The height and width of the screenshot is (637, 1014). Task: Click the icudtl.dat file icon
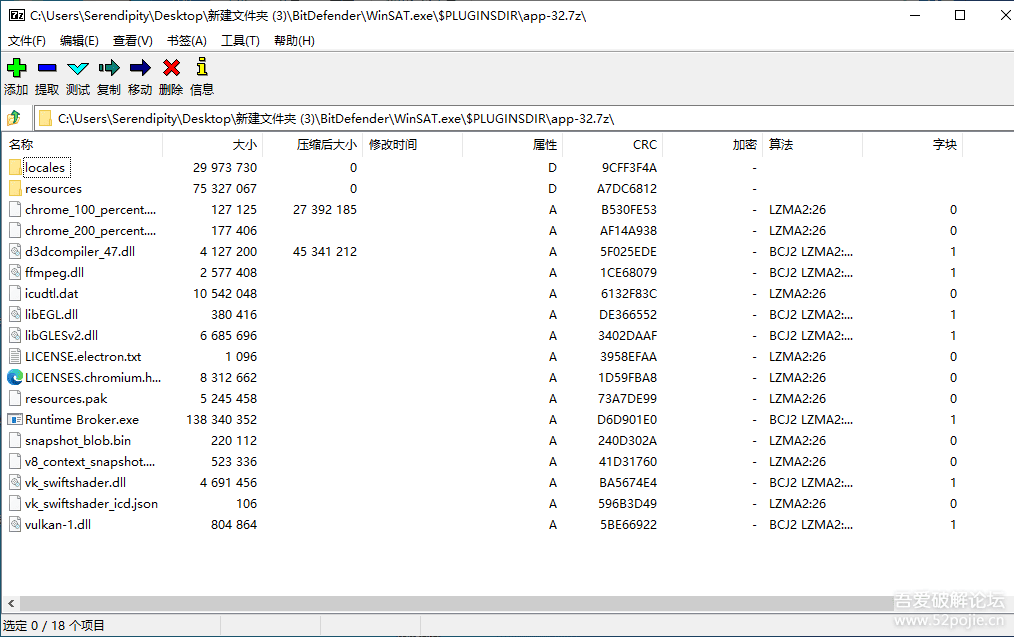pos(16,294)
